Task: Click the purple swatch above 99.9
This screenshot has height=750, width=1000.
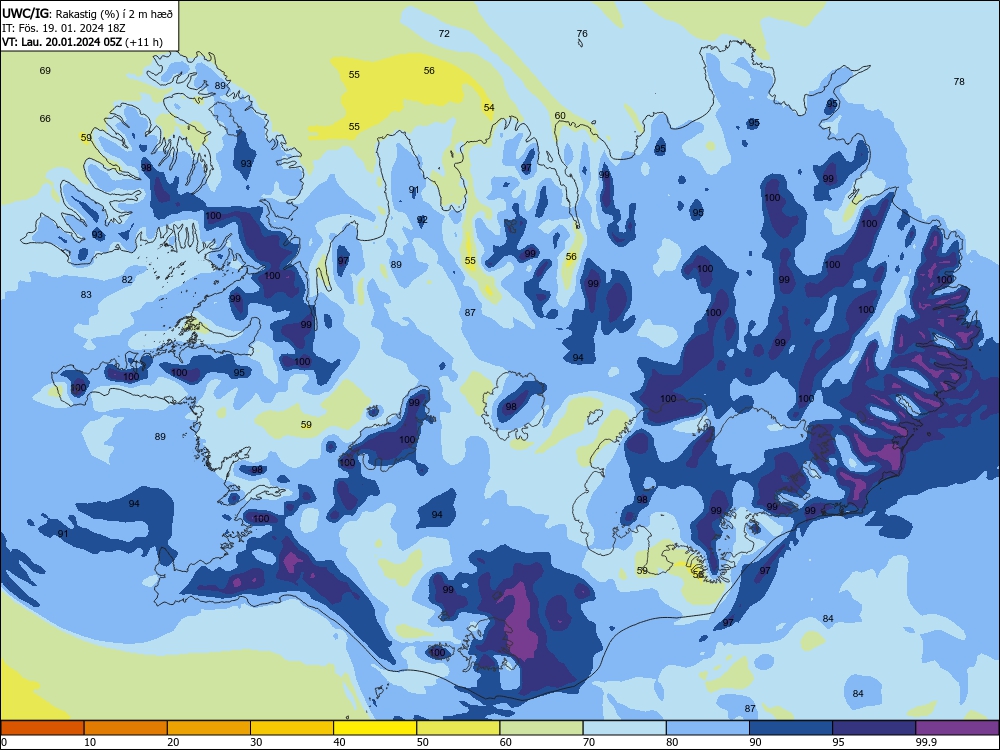Action: [x=957, y=728]
